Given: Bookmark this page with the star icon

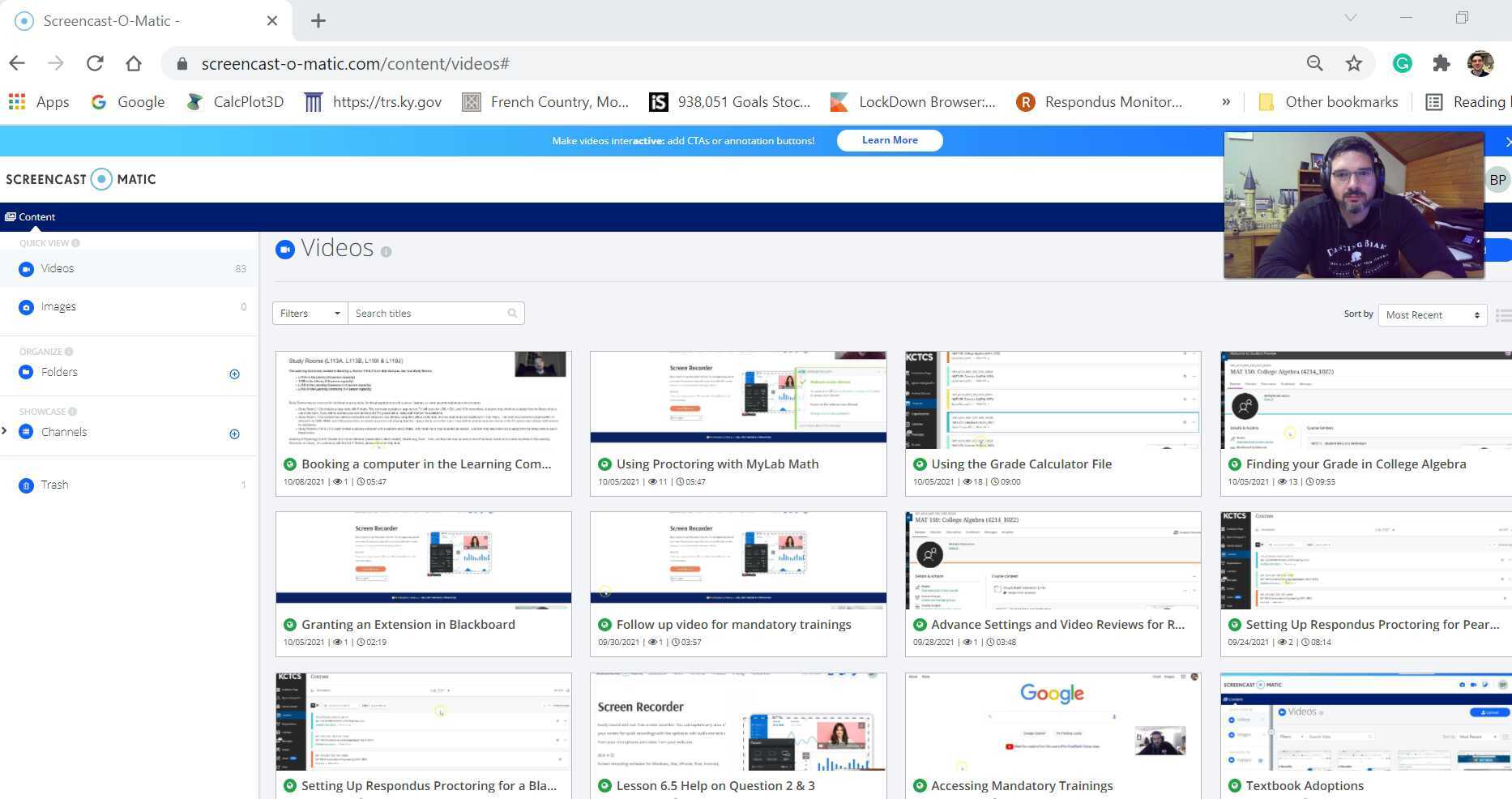Looking at the screenshot, I should point(1353,63).
